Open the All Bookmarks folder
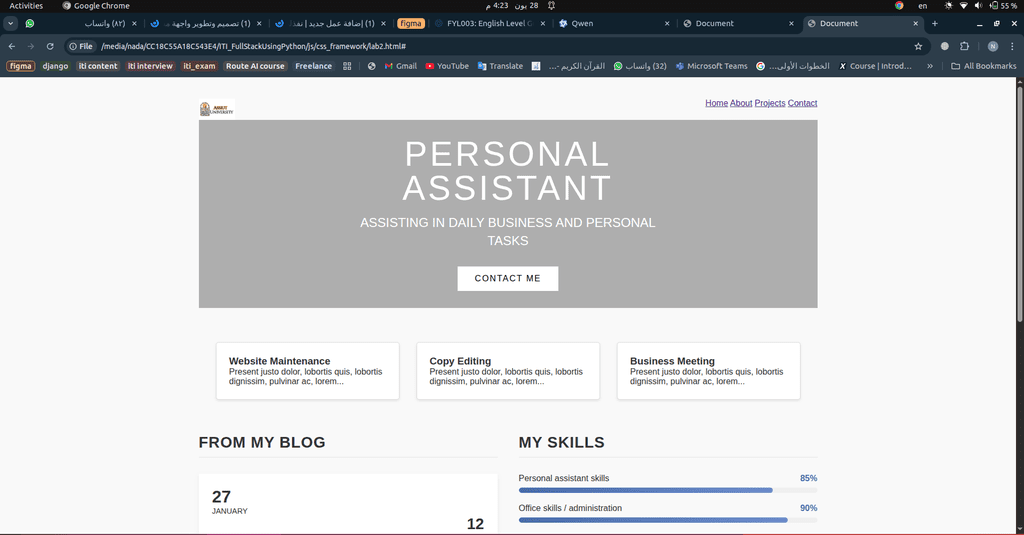This screenshot has height=535, width=1024. tap(984, 66)
